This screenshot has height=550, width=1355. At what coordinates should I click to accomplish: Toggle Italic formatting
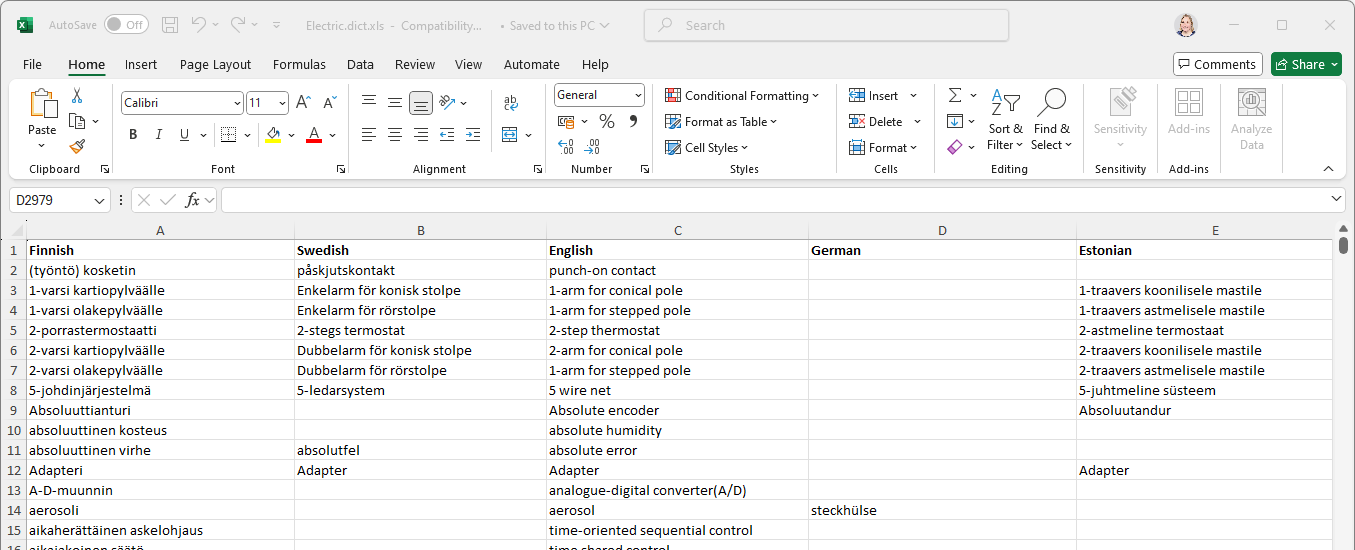[159, 135]
